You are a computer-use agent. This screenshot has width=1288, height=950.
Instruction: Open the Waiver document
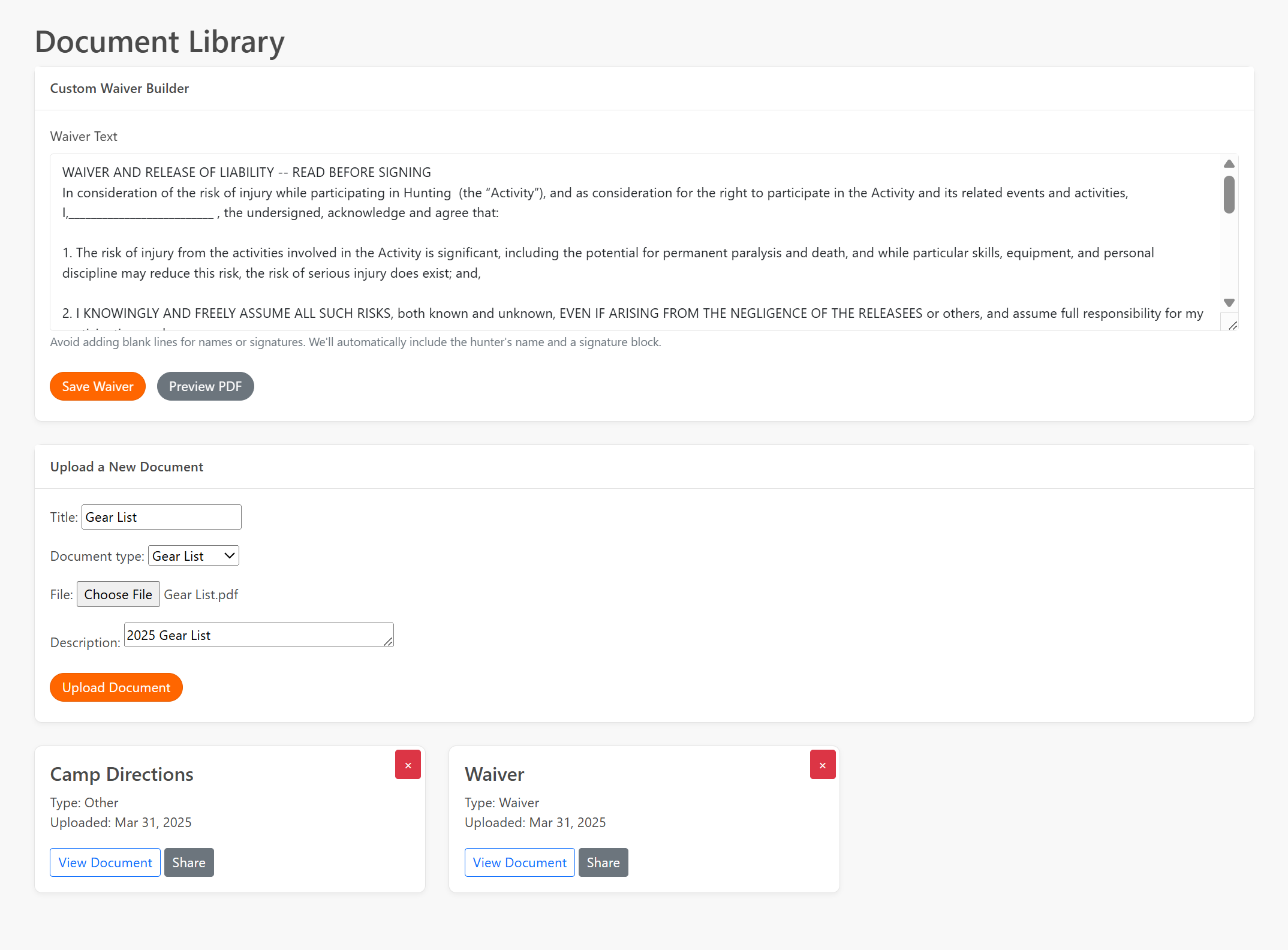519,862
